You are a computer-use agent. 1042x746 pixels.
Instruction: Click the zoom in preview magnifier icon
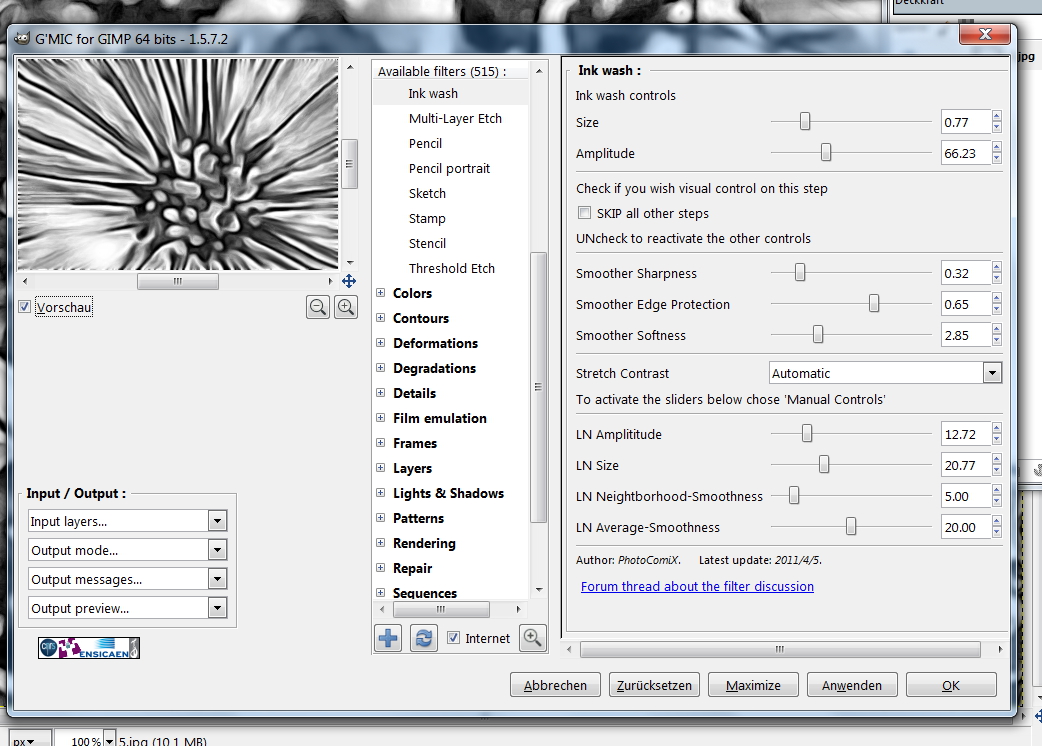click(x=346, y=308)
